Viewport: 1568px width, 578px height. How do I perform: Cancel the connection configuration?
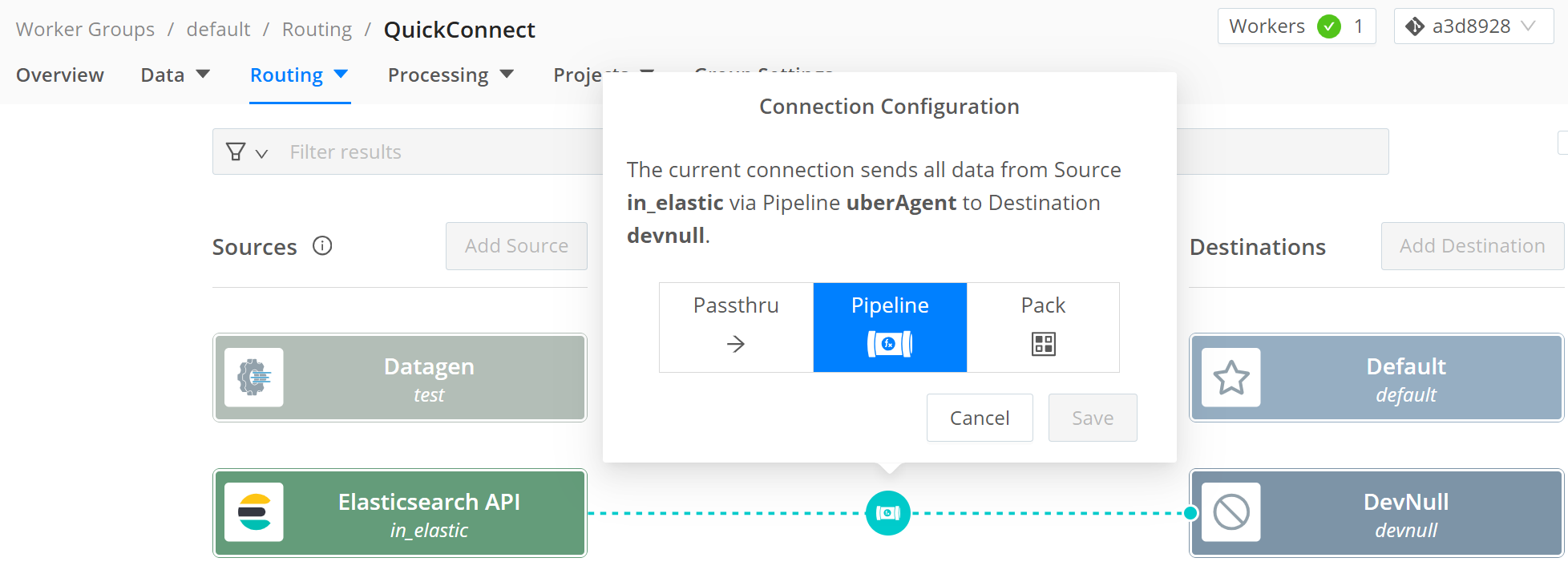[980, 418]
